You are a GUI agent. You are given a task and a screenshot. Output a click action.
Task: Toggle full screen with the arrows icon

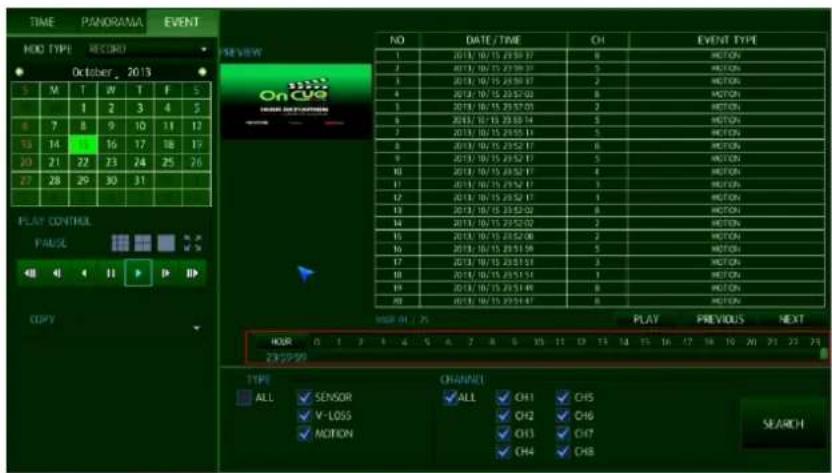point(192,243)
